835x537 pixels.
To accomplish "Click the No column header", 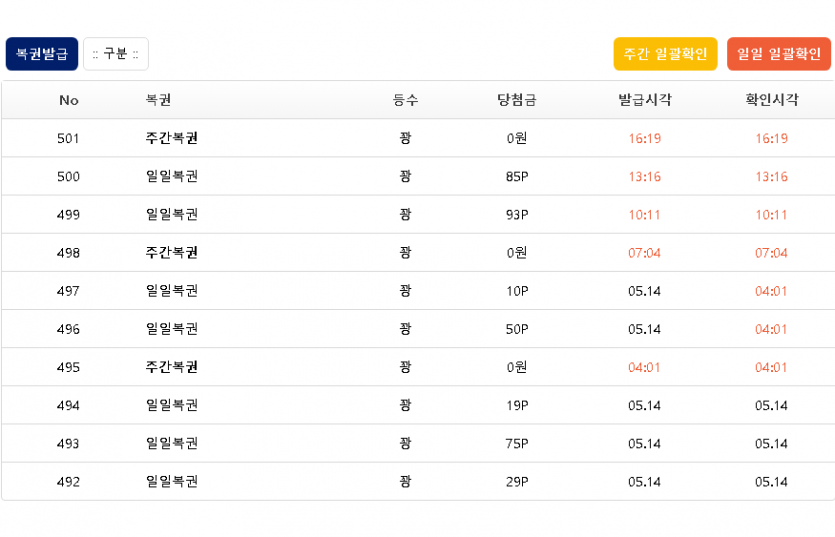I will (68, 100).
